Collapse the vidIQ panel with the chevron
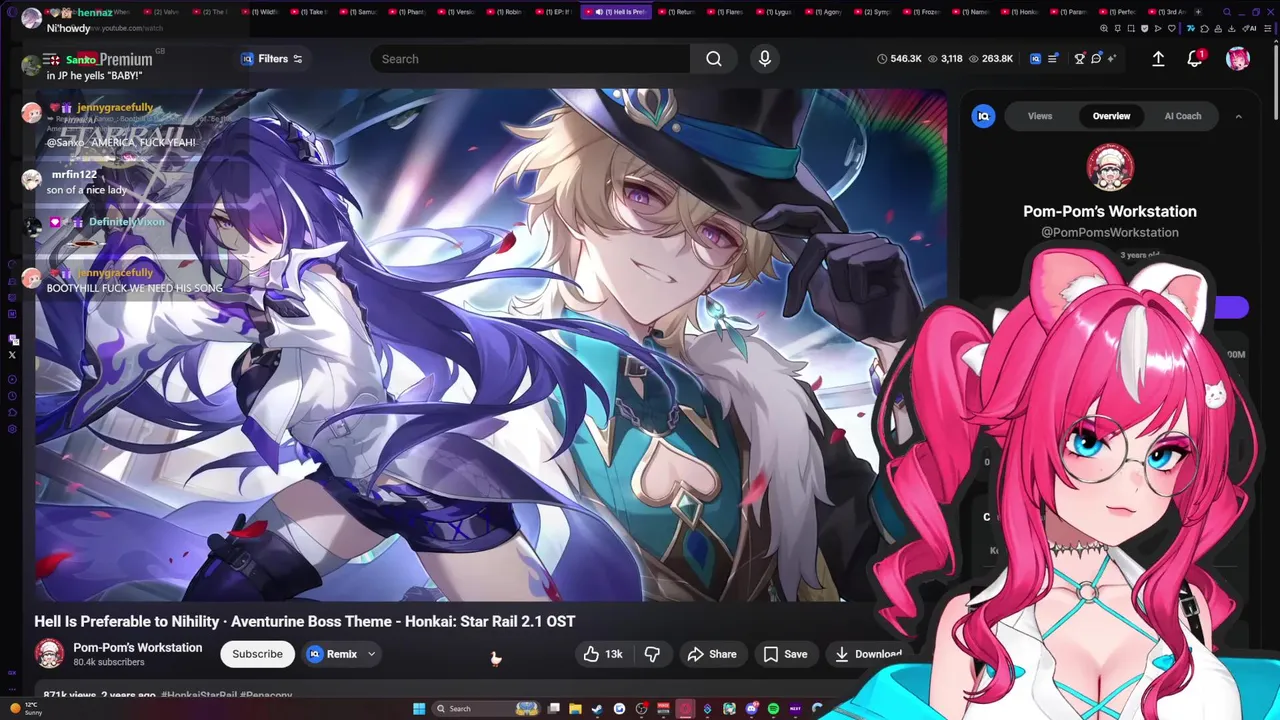The width and height of the screenshot is (1280, 720). tap(1238, 116)
